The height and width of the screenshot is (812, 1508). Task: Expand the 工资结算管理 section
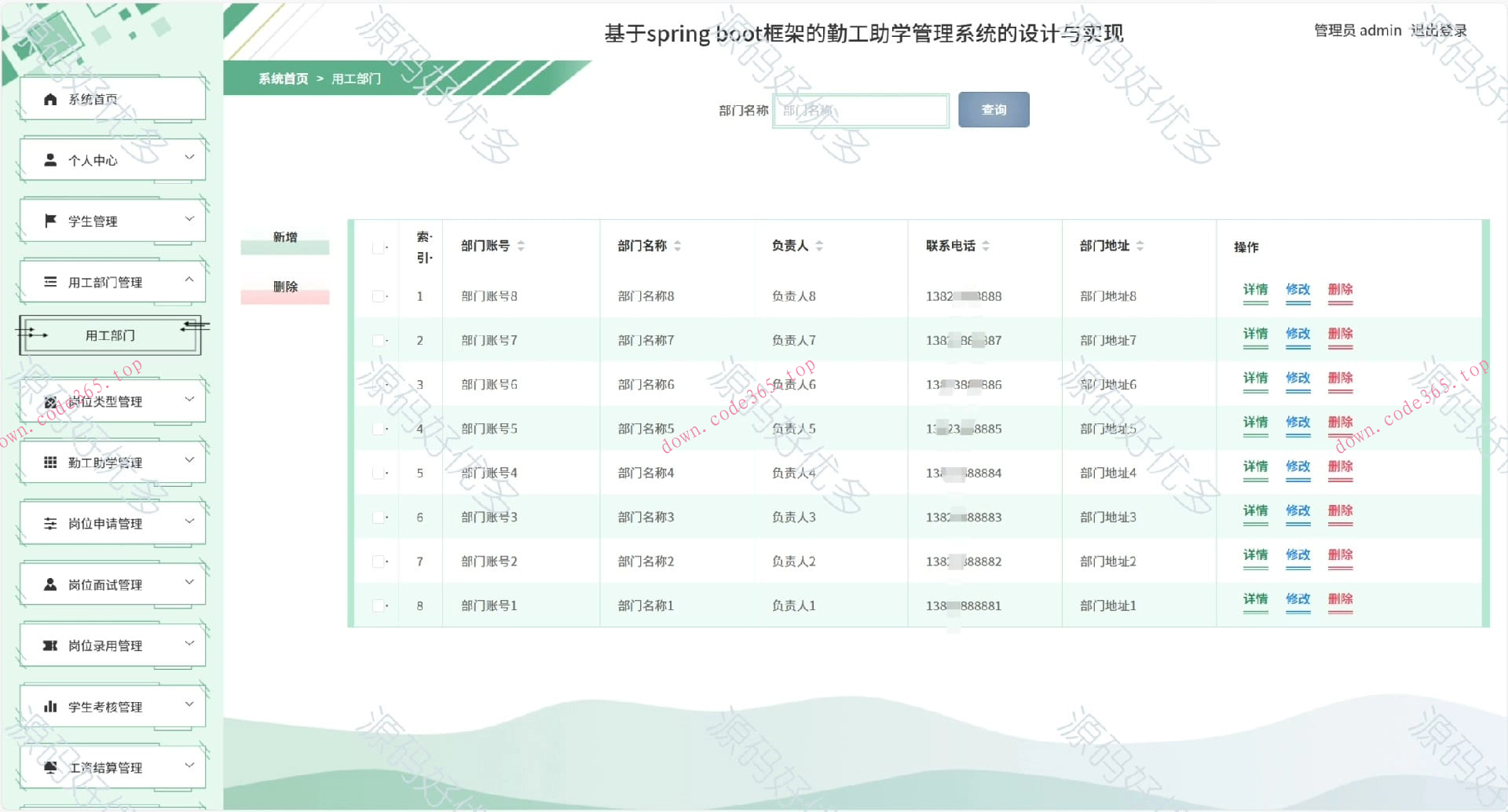coord(188,766)
